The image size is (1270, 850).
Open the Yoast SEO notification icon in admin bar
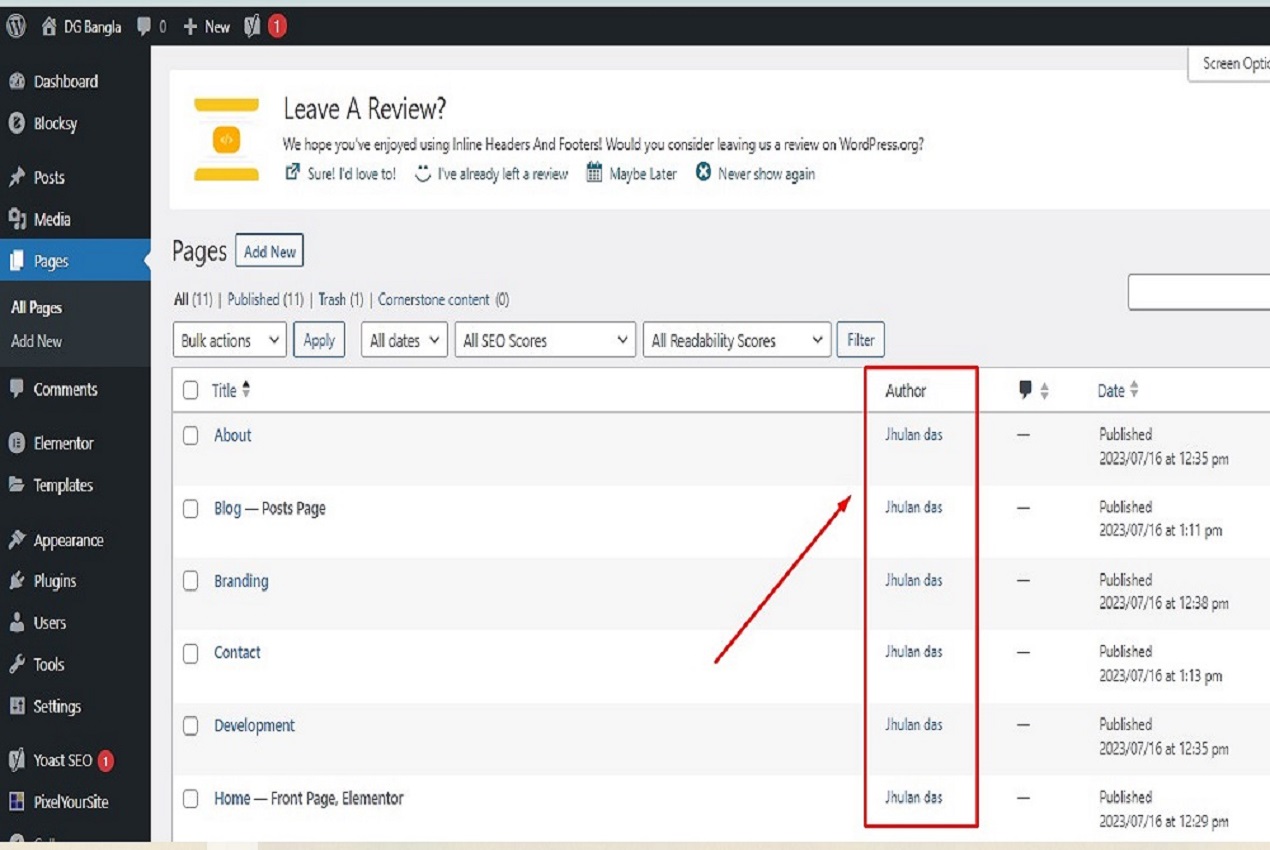click(253, 27)
